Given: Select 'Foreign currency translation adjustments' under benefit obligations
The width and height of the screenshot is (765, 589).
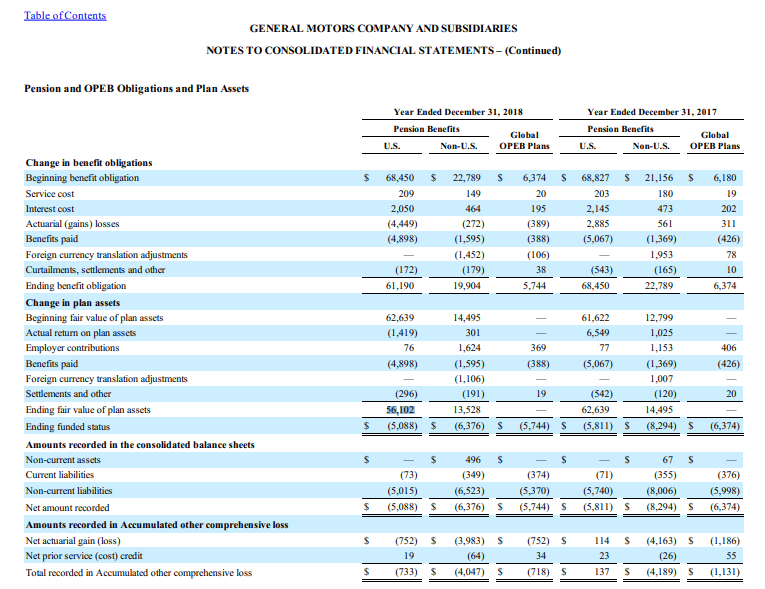Looking at the screenshot, I should click(106, 255).
